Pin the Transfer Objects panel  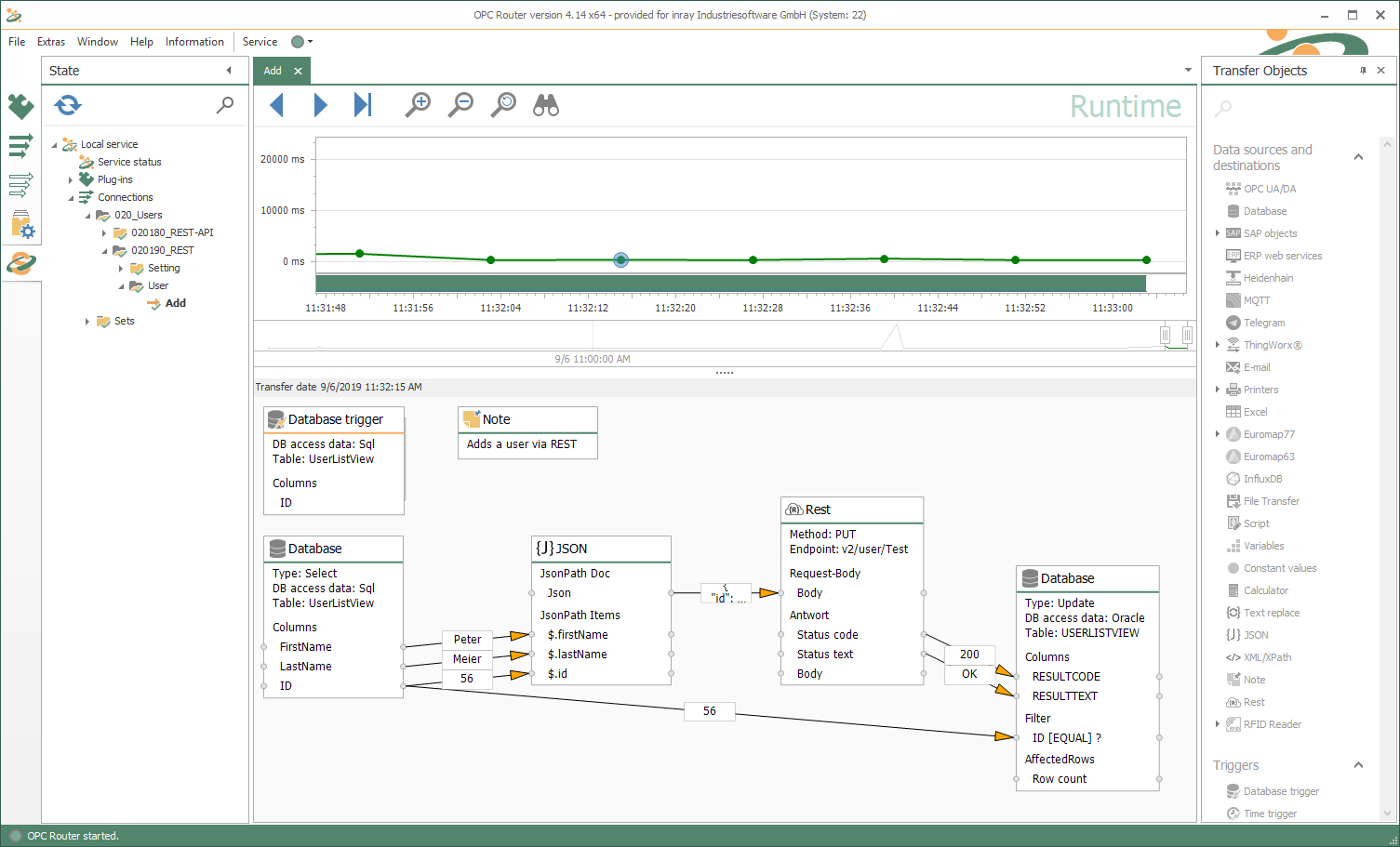[x=1363, y=71]
